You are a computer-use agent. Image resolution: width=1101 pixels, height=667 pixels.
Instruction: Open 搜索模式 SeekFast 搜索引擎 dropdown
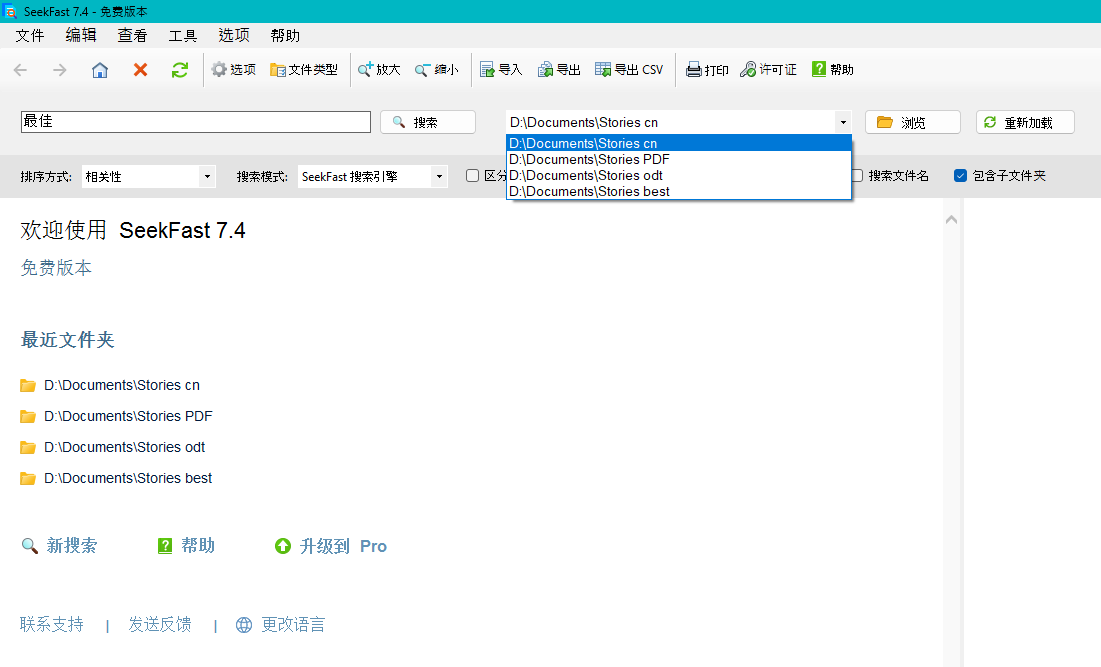pos(372,176)
